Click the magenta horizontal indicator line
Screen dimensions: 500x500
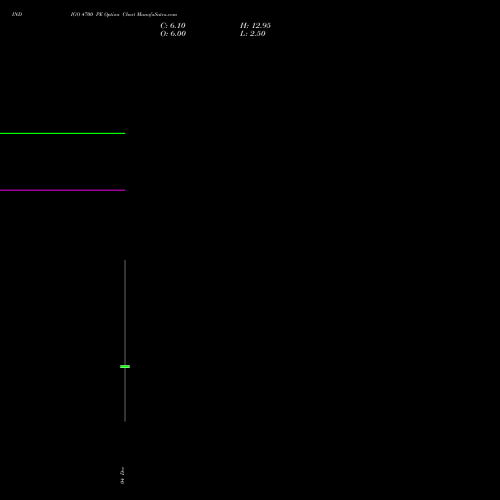pyautogui.click(x=62, y=190)
